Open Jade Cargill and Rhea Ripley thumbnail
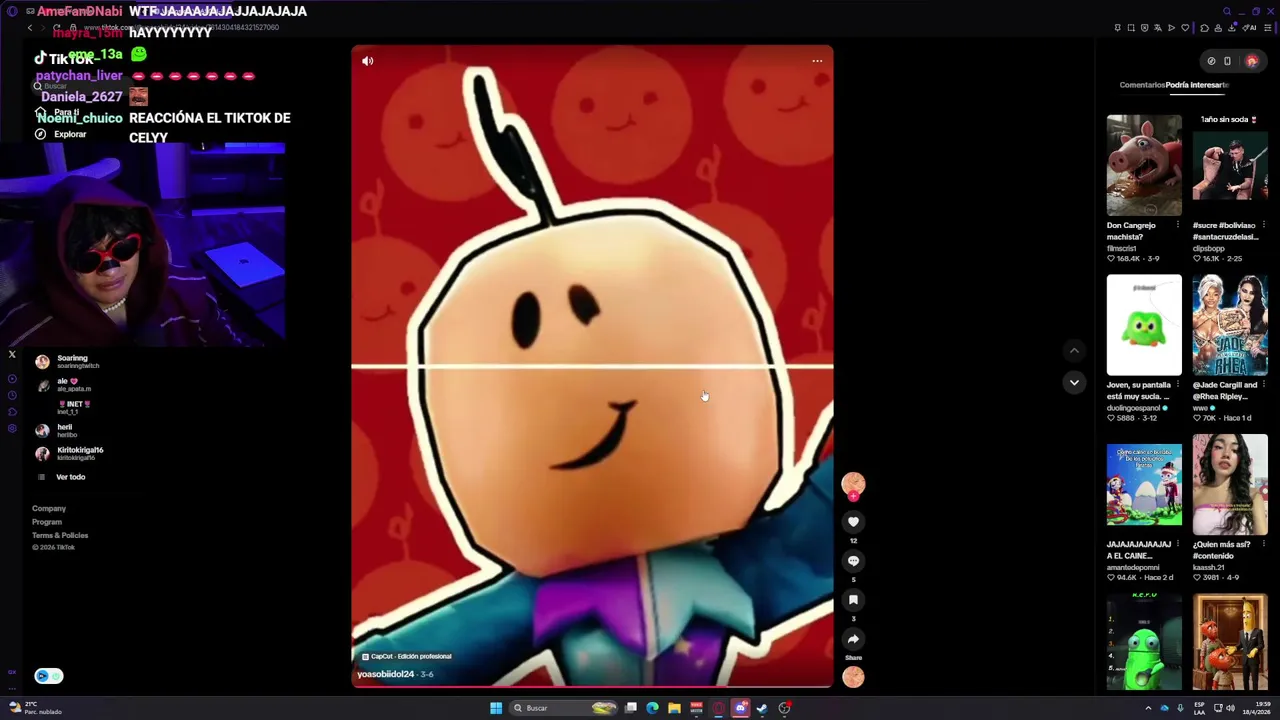The height and width of the screenshot is (720, 1280). tap(1230, 325)
